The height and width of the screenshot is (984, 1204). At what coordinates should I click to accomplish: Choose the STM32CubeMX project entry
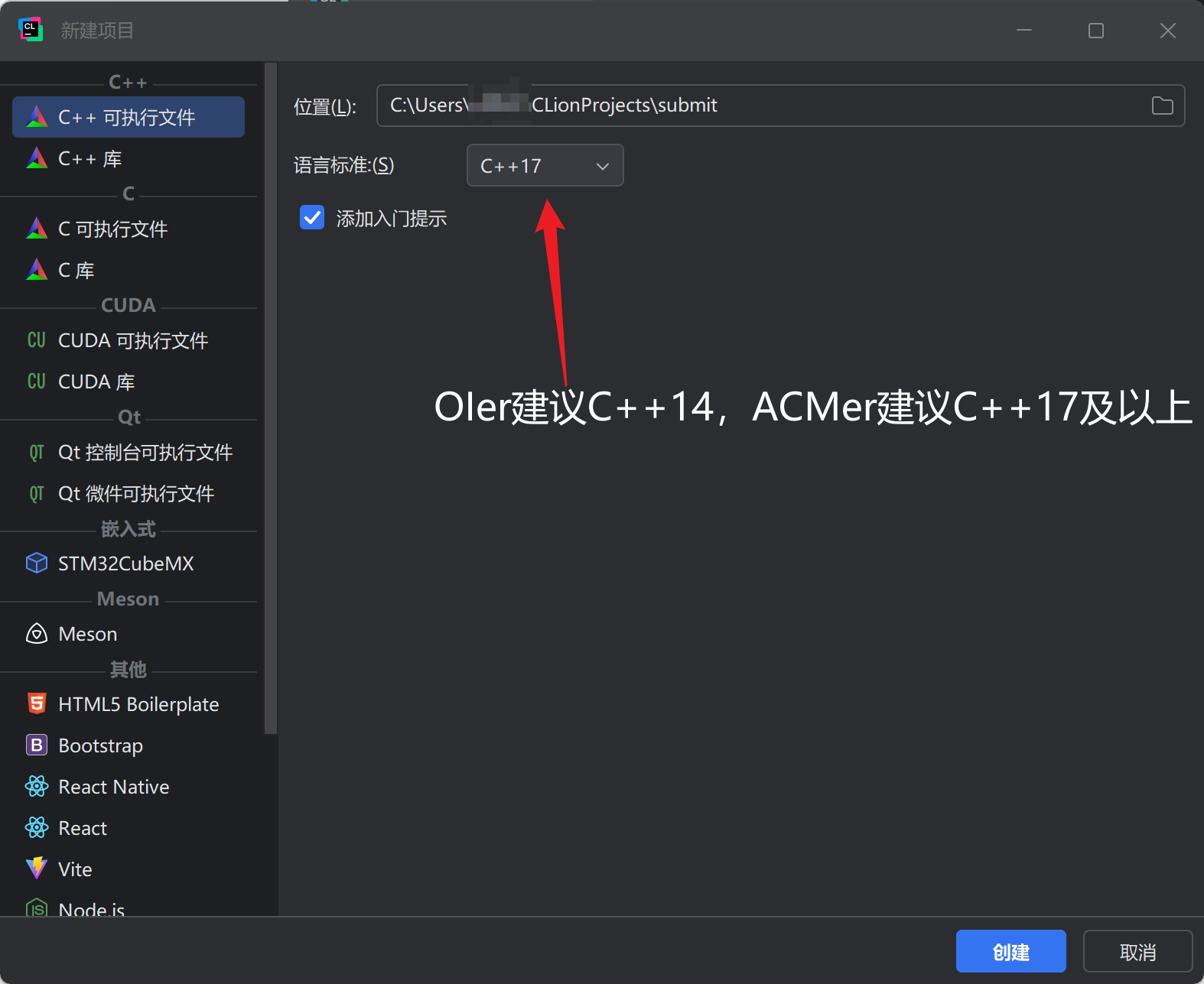[x=129, y=563]
